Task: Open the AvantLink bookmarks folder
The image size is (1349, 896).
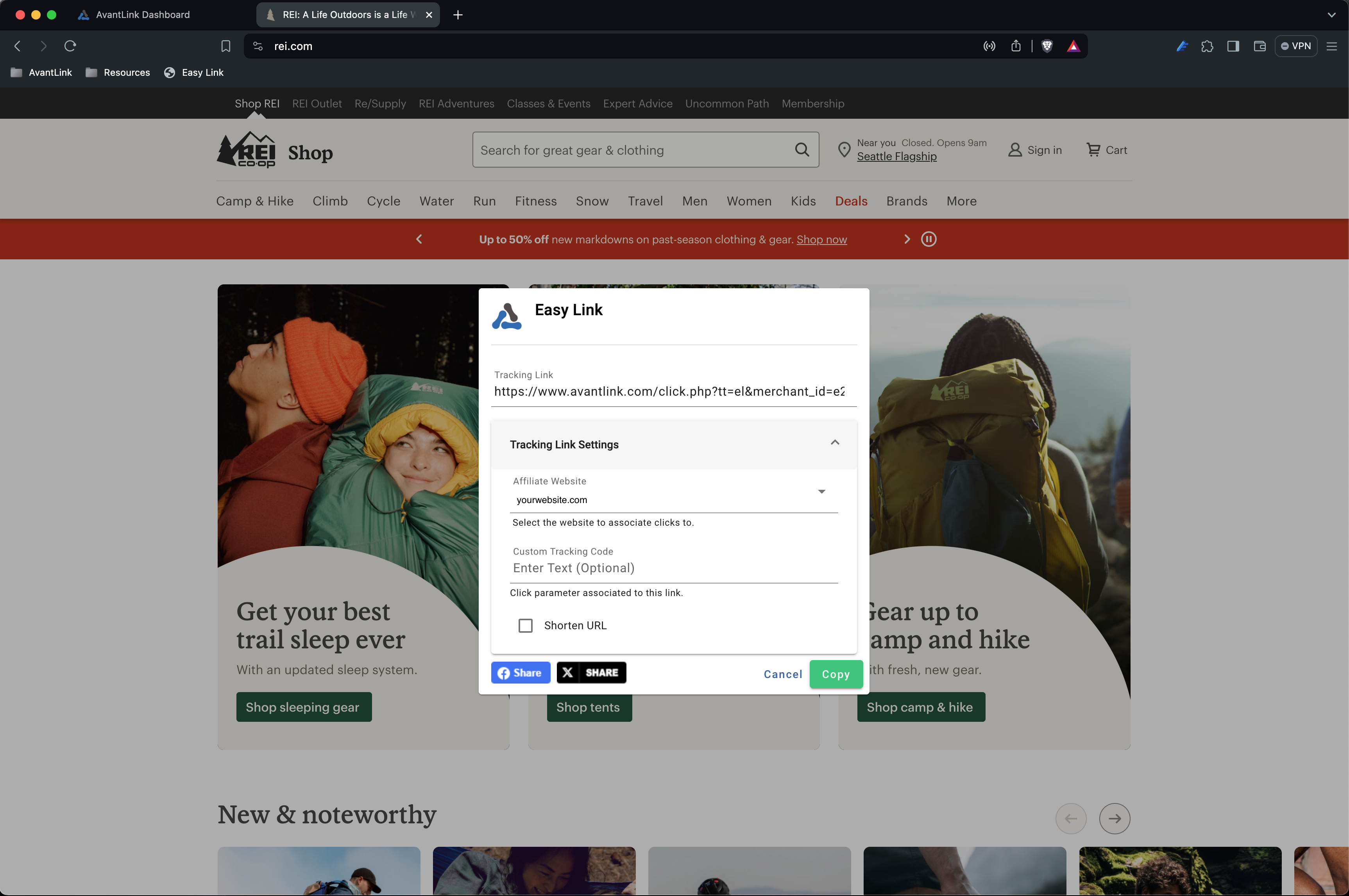Action: click(x=41, y=73)
